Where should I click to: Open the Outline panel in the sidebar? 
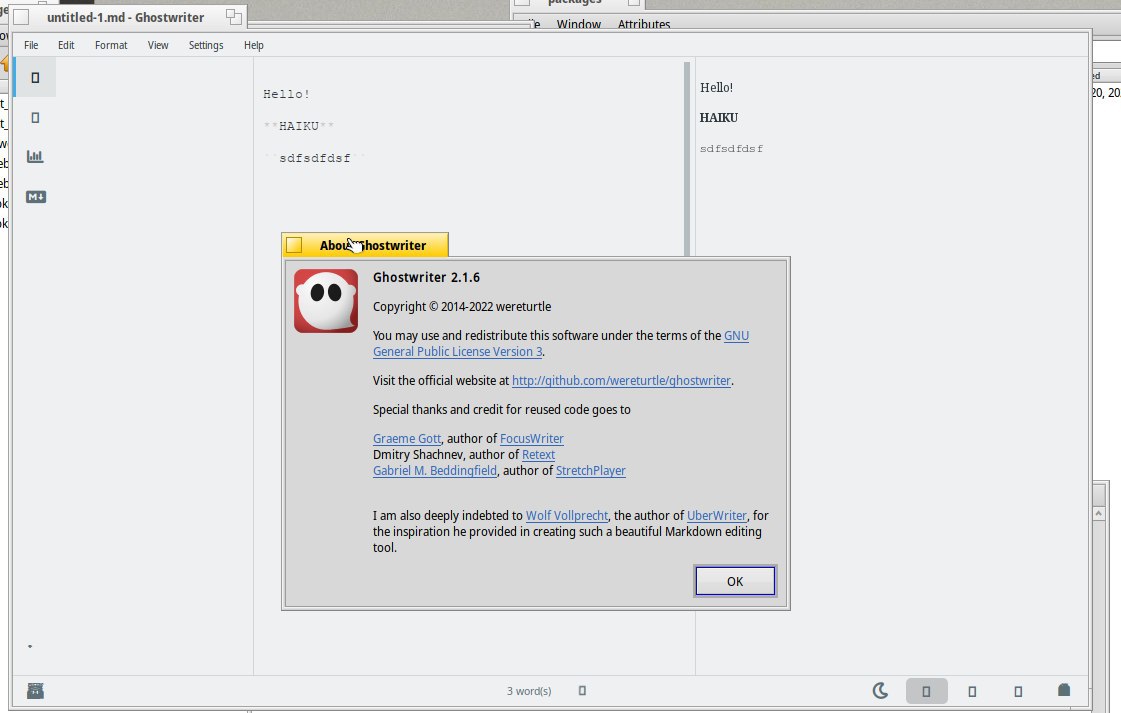[35, 77]
